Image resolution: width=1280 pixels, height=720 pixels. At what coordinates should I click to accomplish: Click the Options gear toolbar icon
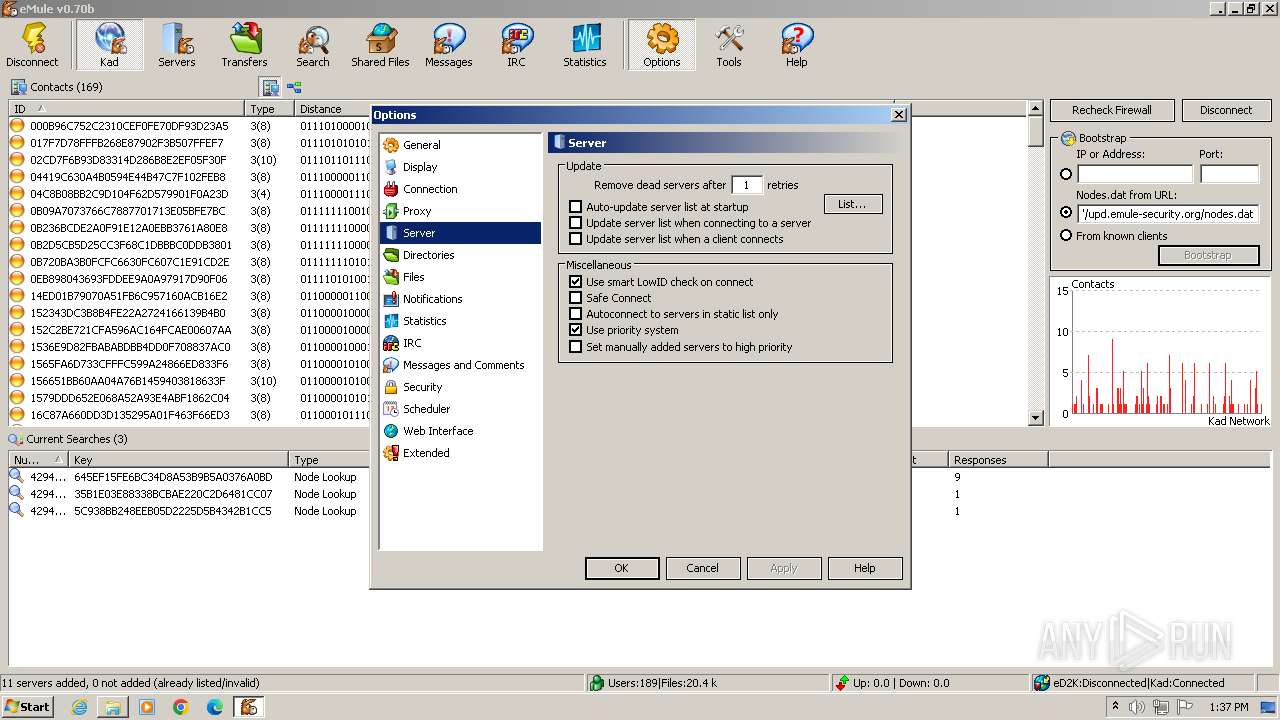click(662, 45)
